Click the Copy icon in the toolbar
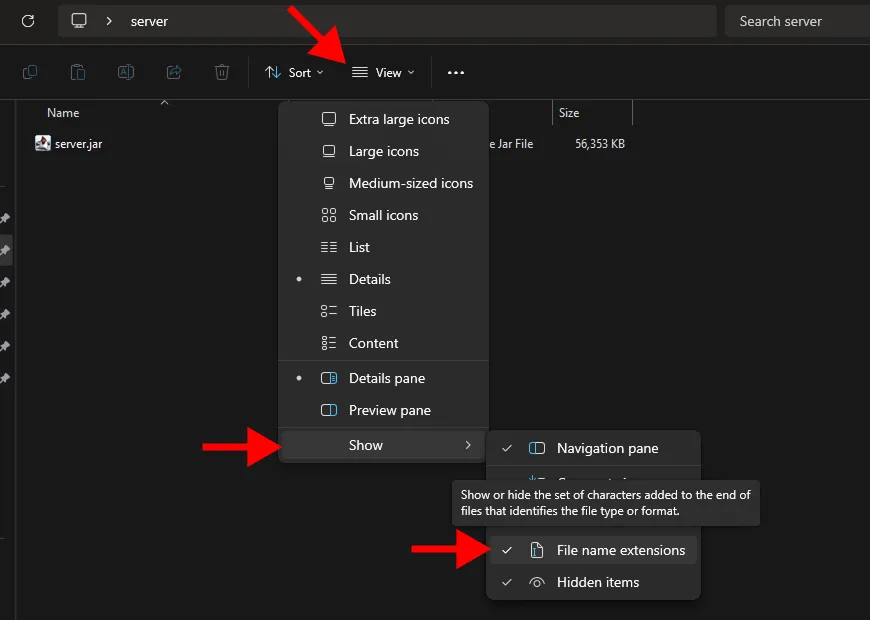Image resolution: width=870 pixels, height=620 pixels. [x=30, y=72]
